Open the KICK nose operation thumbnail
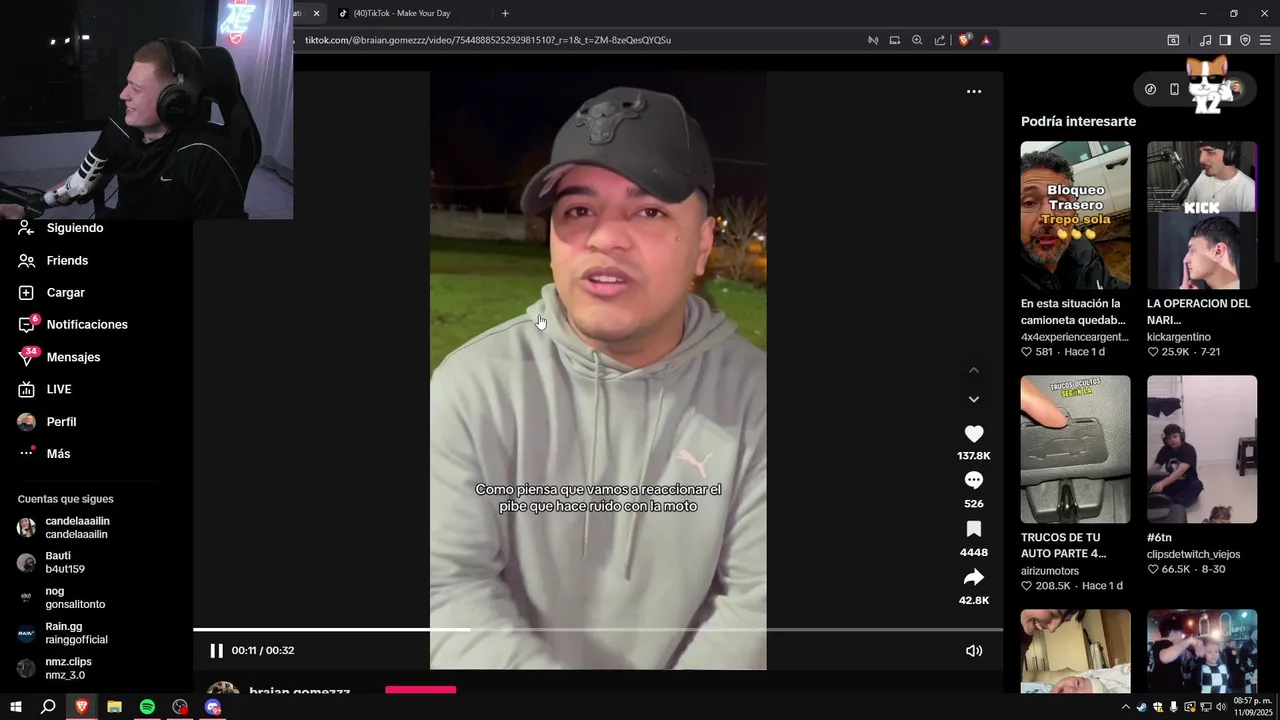Screen dimensions: 1280x720 point(1202,215)
